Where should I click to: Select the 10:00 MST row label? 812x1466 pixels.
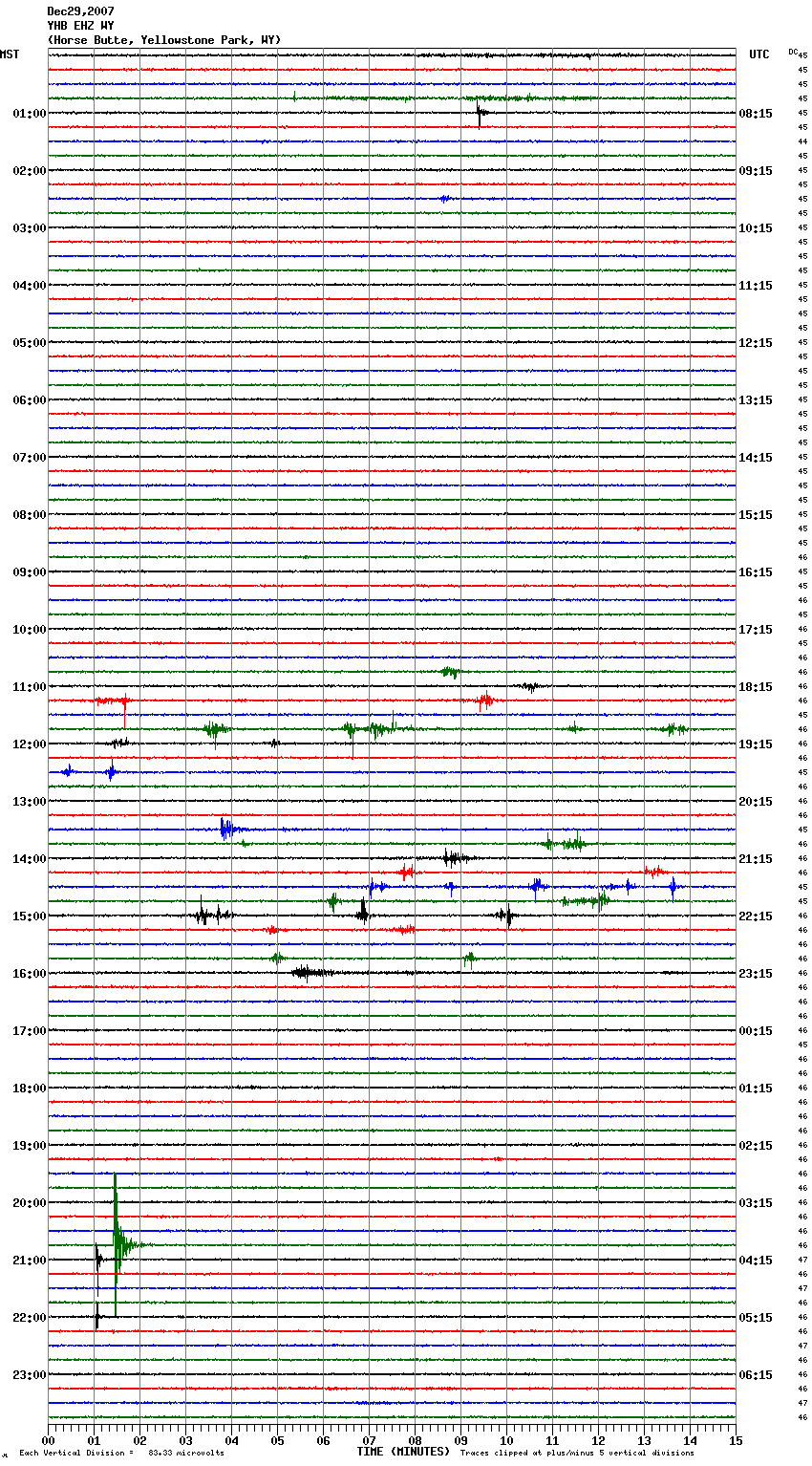tap(30, 630)
